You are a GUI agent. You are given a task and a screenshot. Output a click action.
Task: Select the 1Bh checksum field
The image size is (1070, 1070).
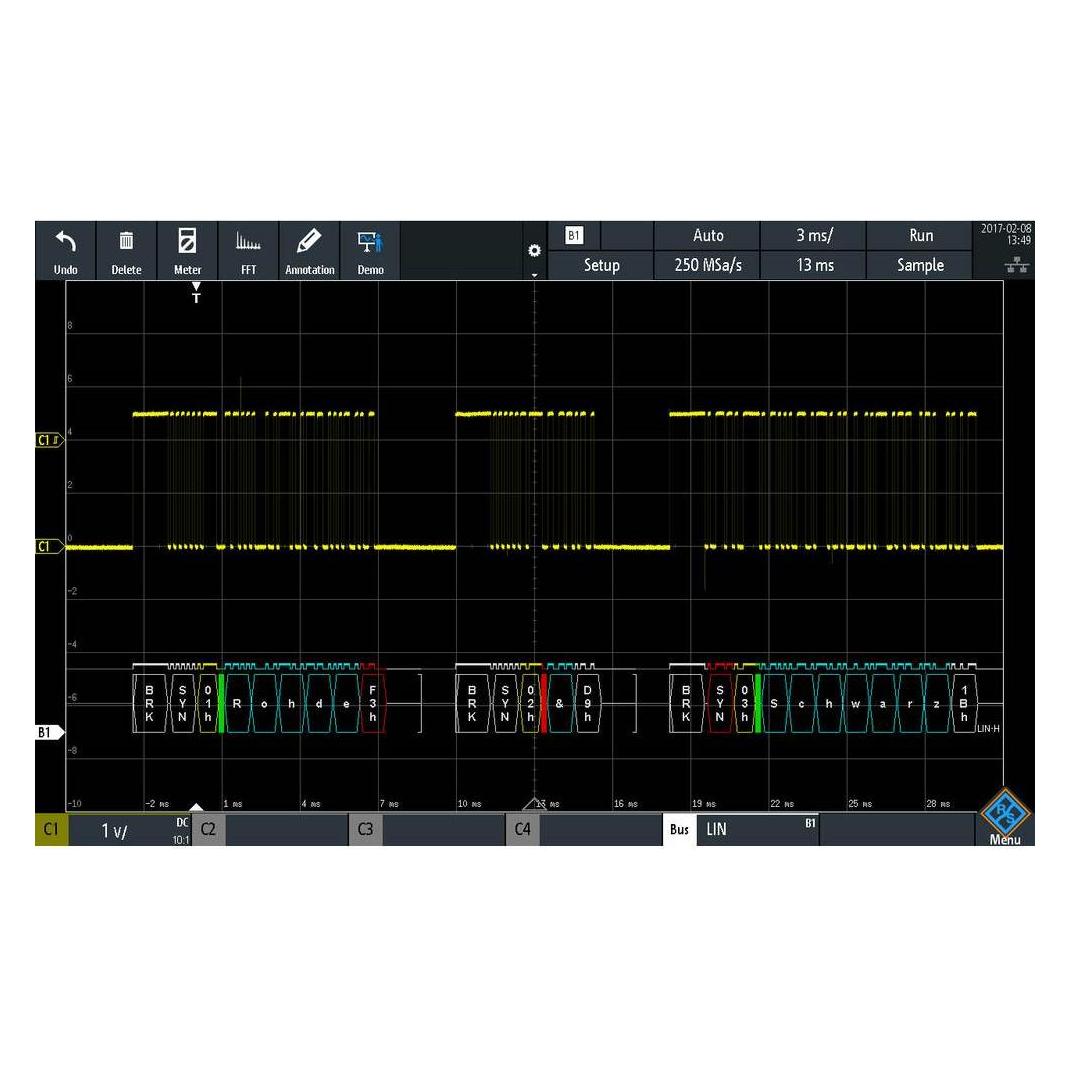coord(964,704)
